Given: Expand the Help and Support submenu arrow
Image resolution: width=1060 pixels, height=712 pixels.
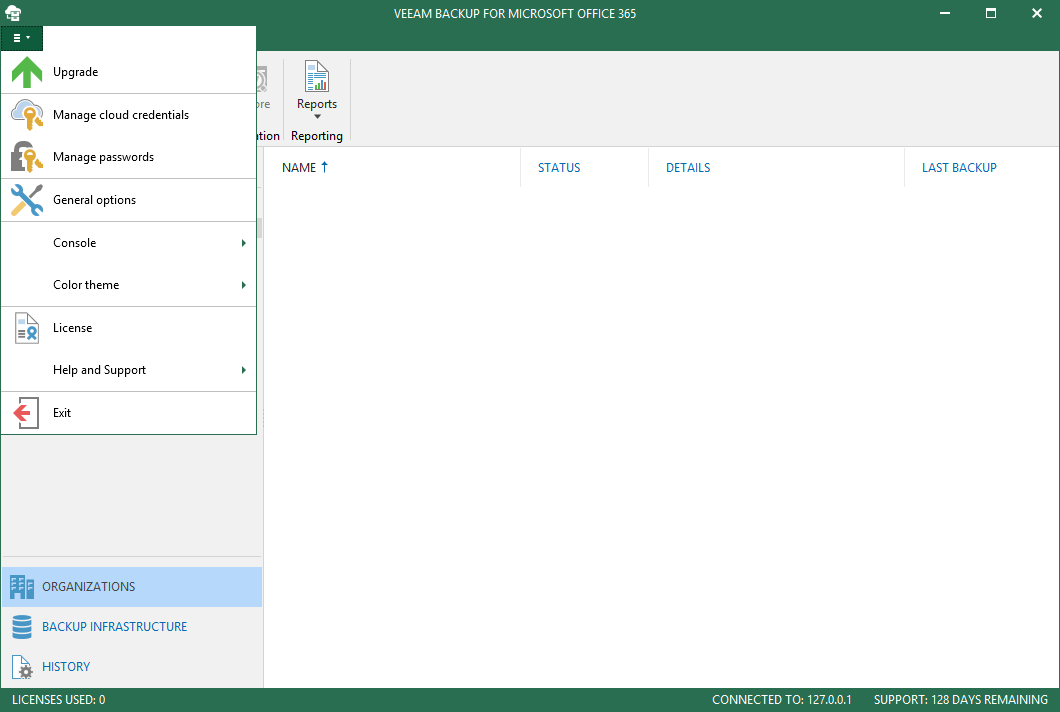Looking at the screenshot, I should [x=243, y=370].
